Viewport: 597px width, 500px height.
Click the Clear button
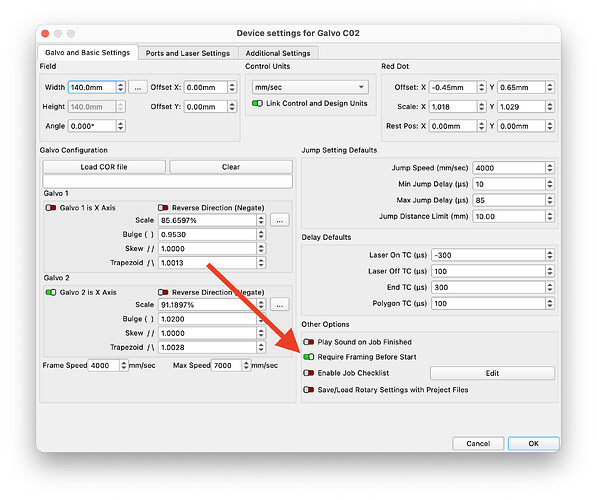(231, 167)
